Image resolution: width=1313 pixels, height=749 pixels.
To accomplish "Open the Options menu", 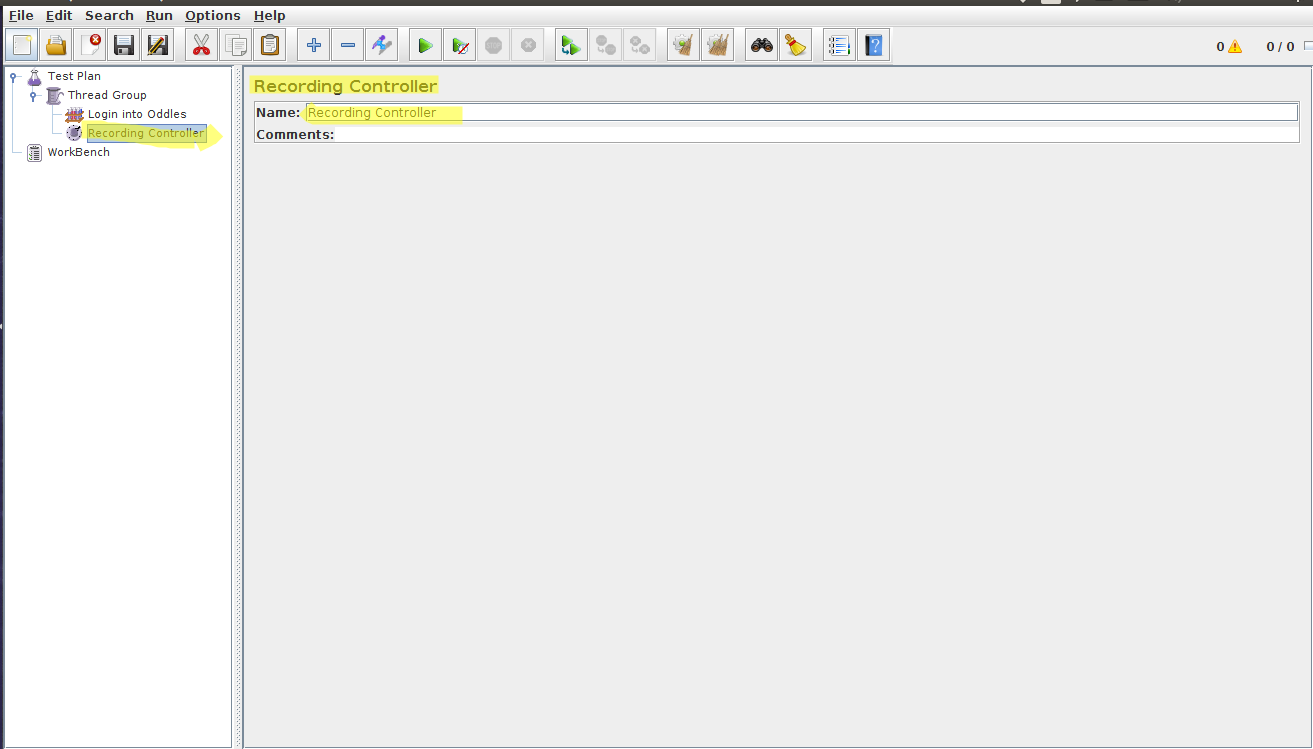I will (213, 15).
